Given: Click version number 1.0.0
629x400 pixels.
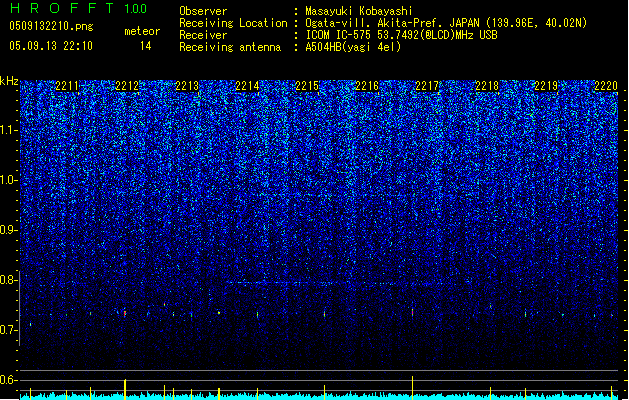Looking at the screenshot, I should pyautogui.click(x=135, y=9).
